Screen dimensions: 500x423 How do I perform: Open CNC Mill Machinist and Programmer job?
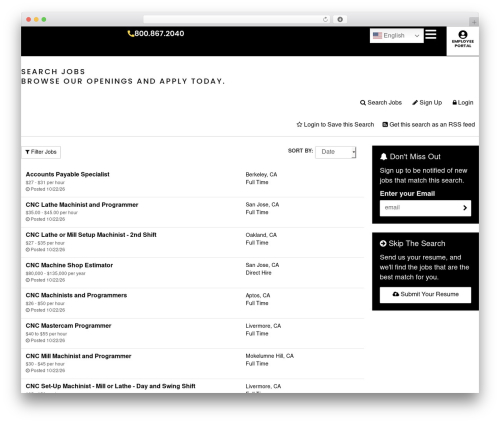78,356
